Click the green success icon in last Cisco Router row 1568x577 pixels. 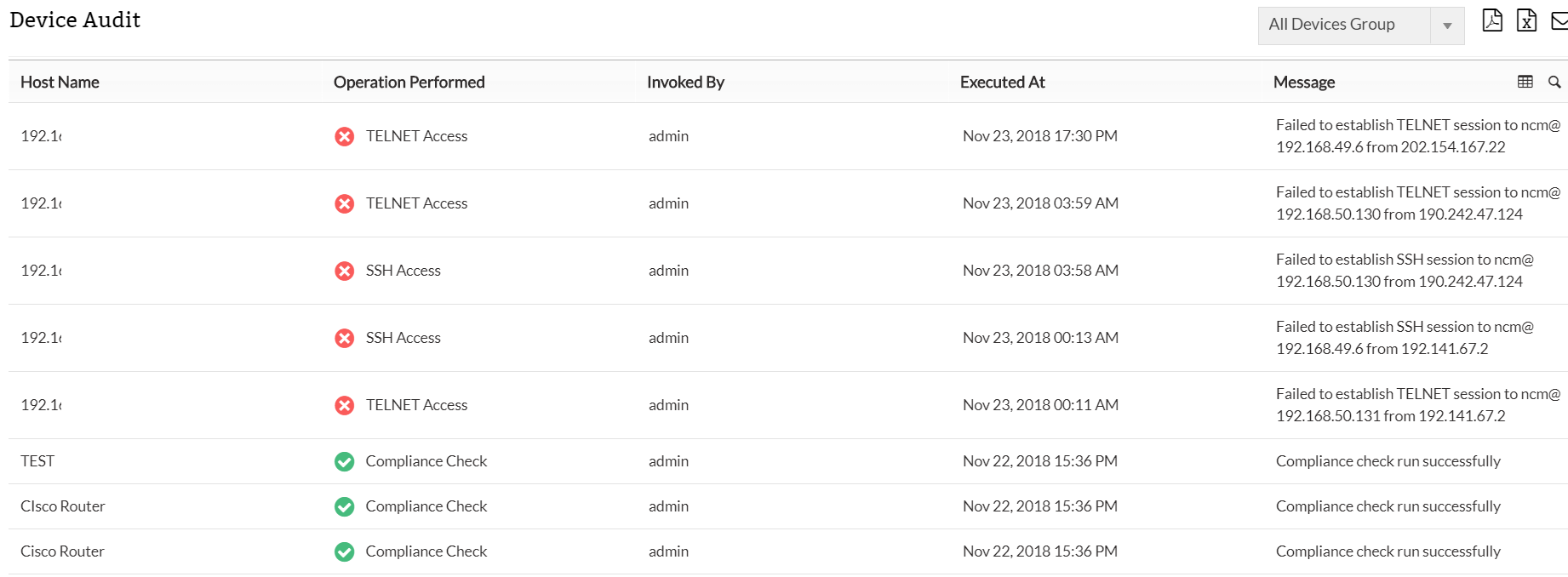(344, 551)
